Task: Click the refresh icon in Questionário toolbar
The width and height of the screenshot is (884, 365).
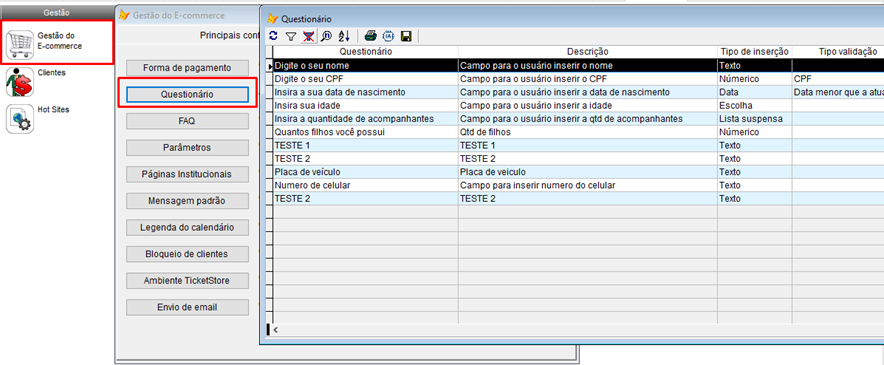Action: point(273,36)
